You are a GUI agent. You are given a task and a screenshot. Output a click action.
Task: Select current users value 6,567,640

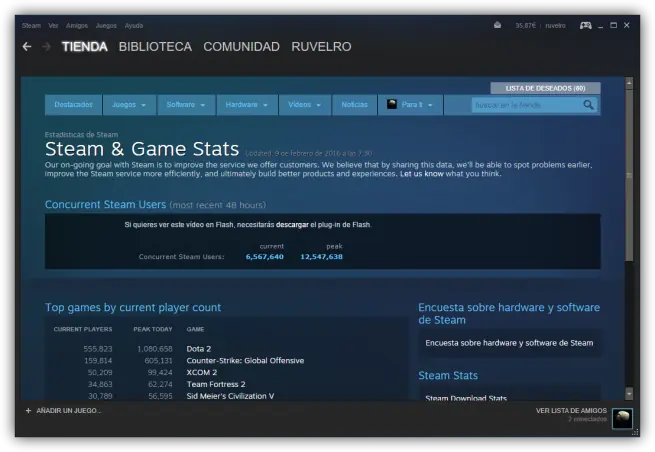pos(264,256)
